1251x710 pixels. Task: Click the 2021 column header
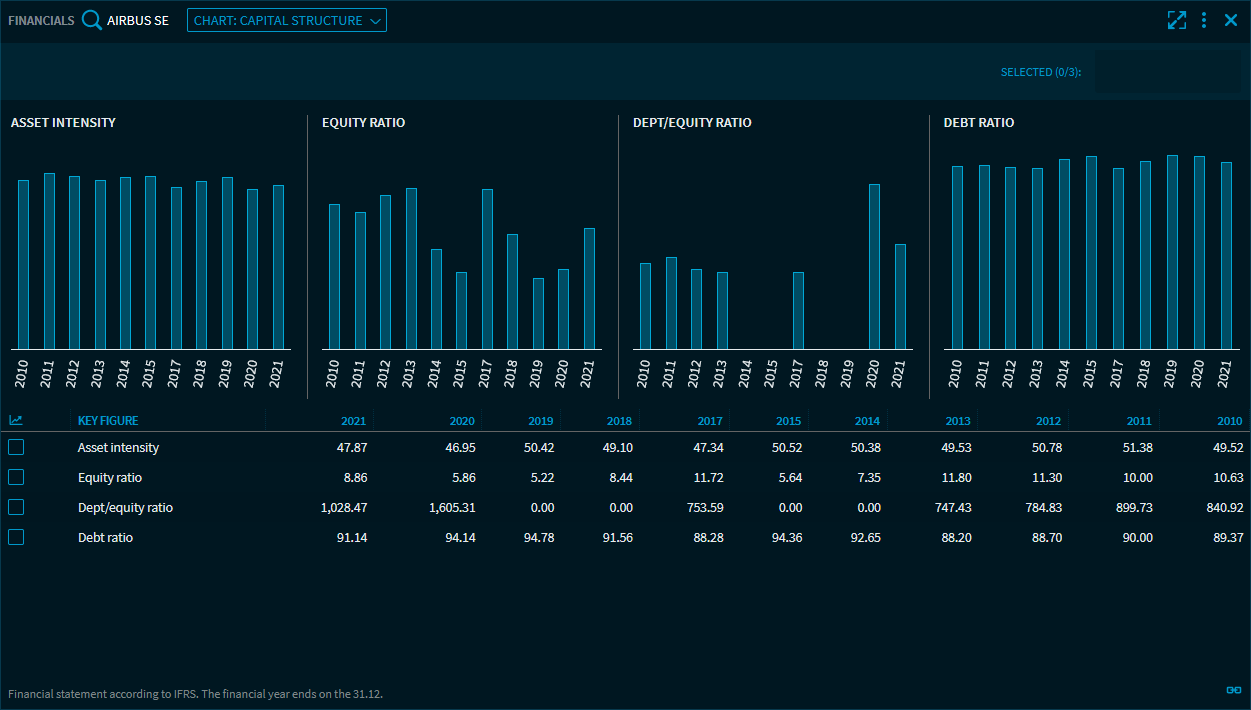click(353, 421)
